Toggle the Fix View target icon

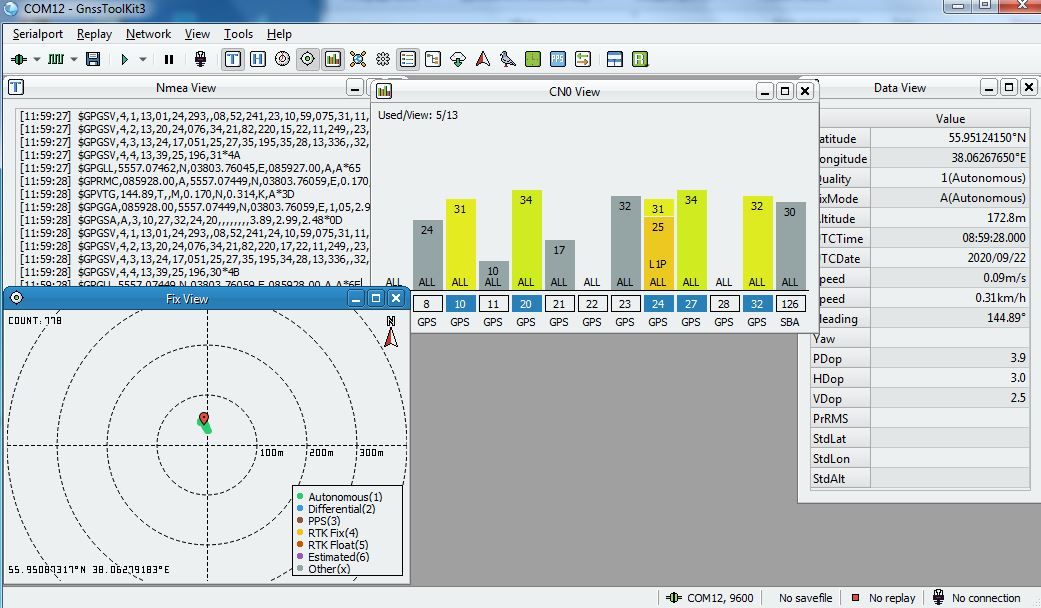[308, 60]
